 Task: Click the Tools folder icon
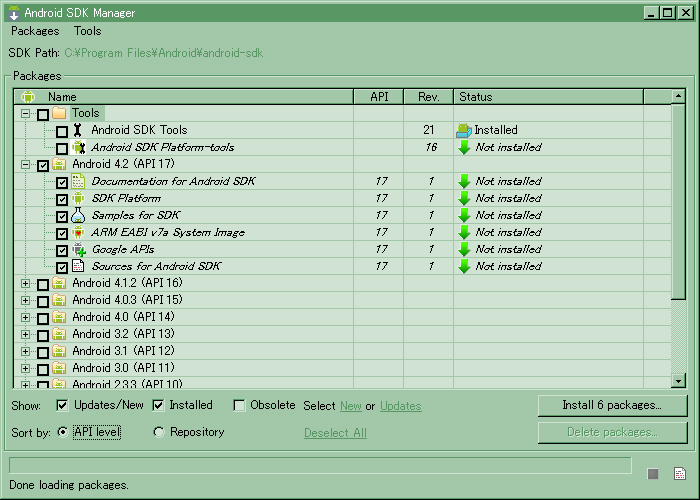(59, 112)
